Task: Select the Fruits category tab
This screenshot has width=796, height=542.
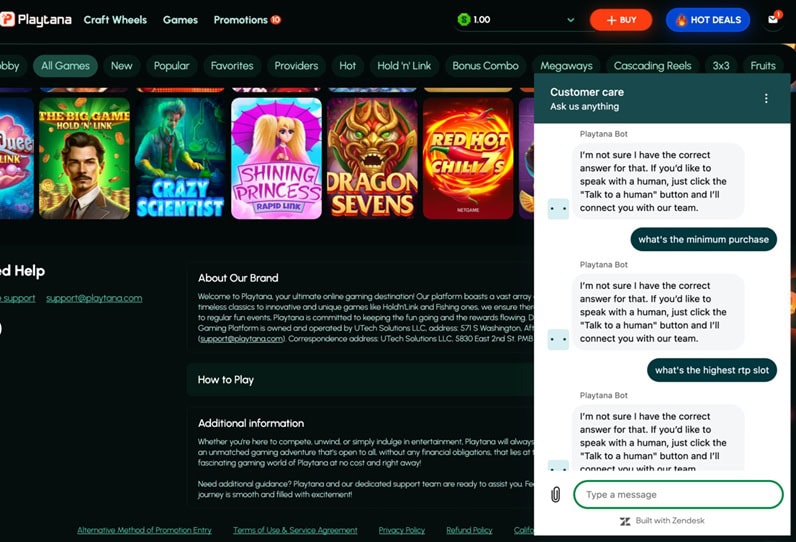Action: pyautogui.click(x=763, y=66)
